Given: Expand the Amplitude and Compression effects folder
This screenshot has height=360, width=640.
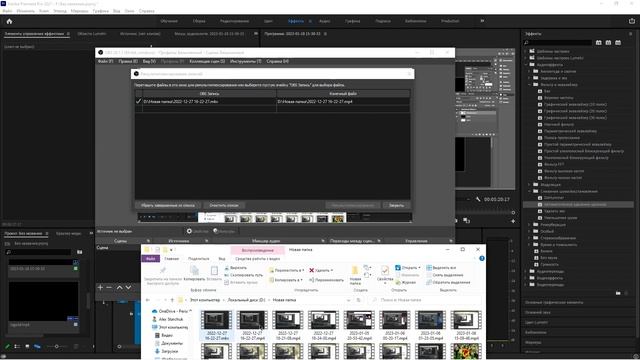Looking at the screenshot, I should tap(529, 71).
